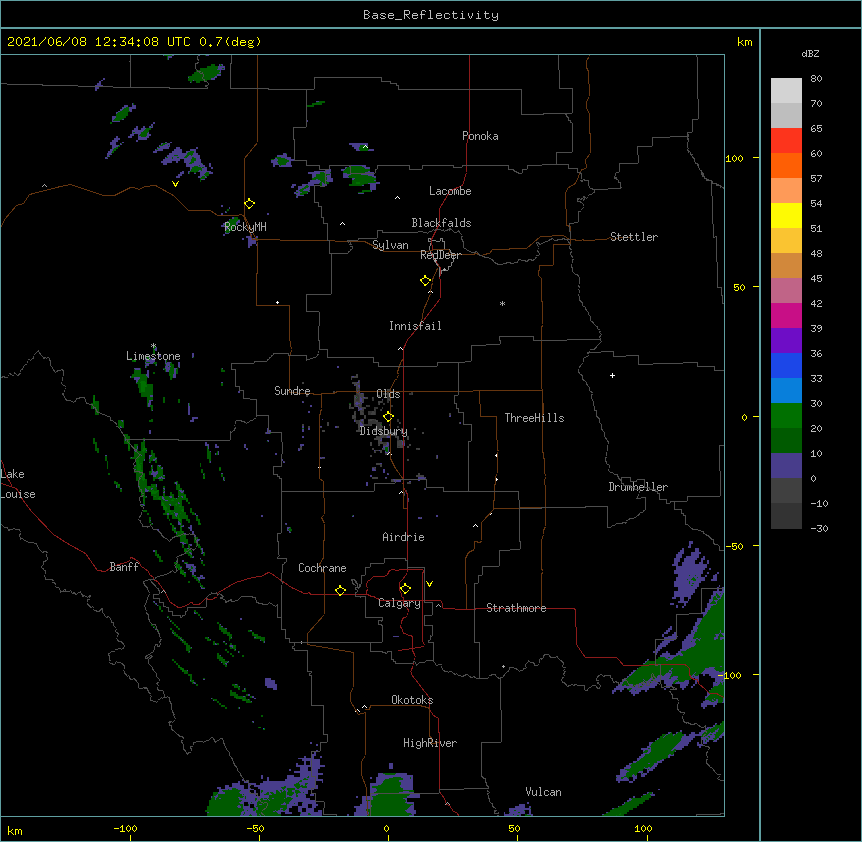This screenshot has width=862, height=842.
Task: Select the light blue 33-30 dBZ swatch
Action: click(786, 391)
